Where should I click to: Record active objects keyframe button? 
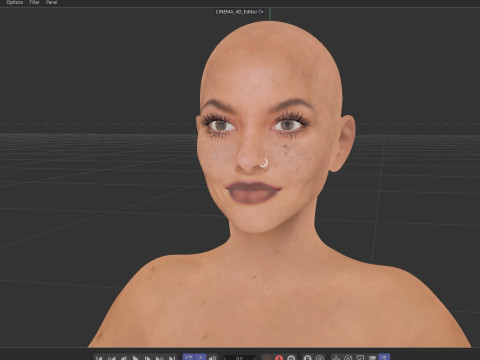(267, 358)
